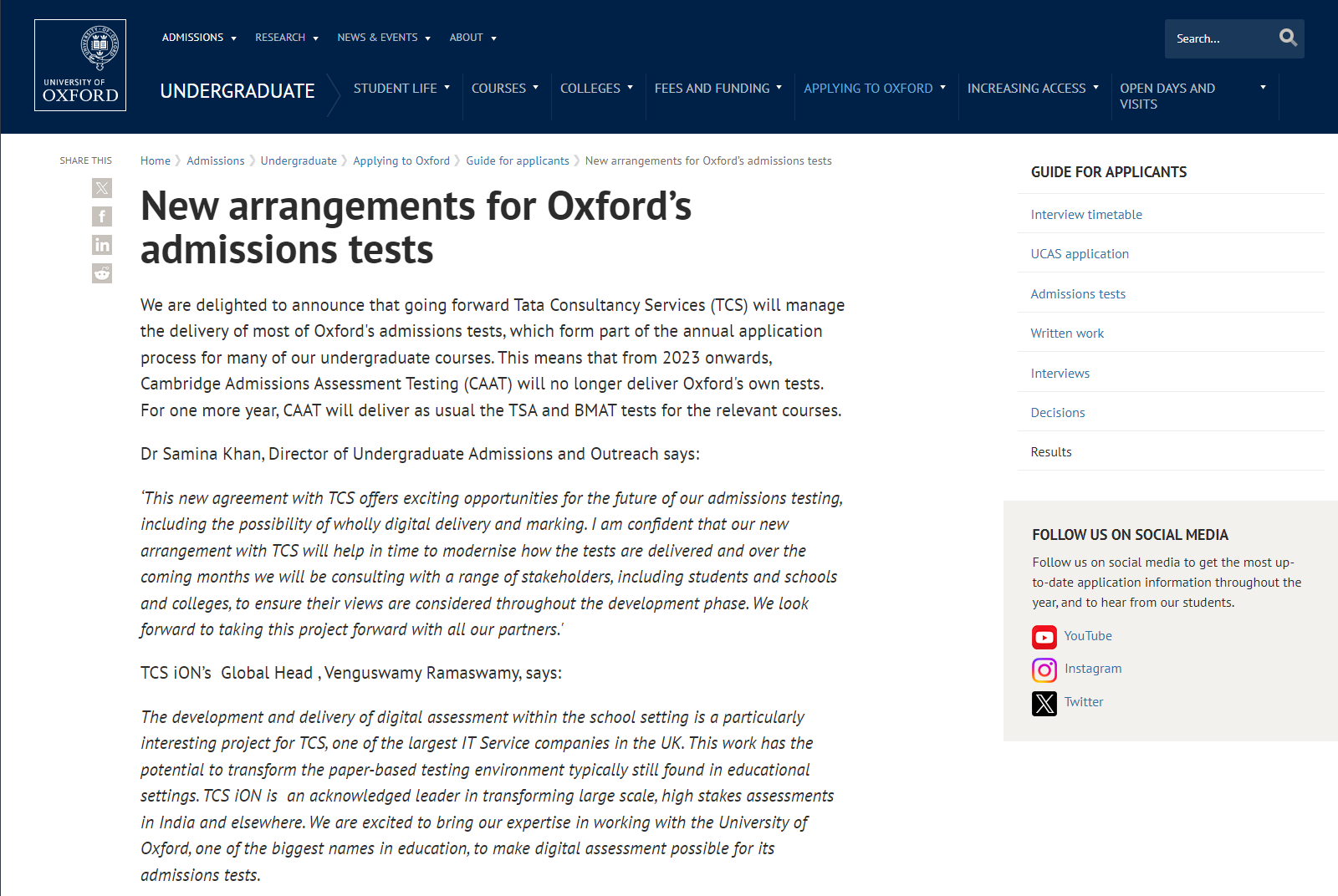Expand the Increasing Access dropdown arrow

(x=1095, y=87)
